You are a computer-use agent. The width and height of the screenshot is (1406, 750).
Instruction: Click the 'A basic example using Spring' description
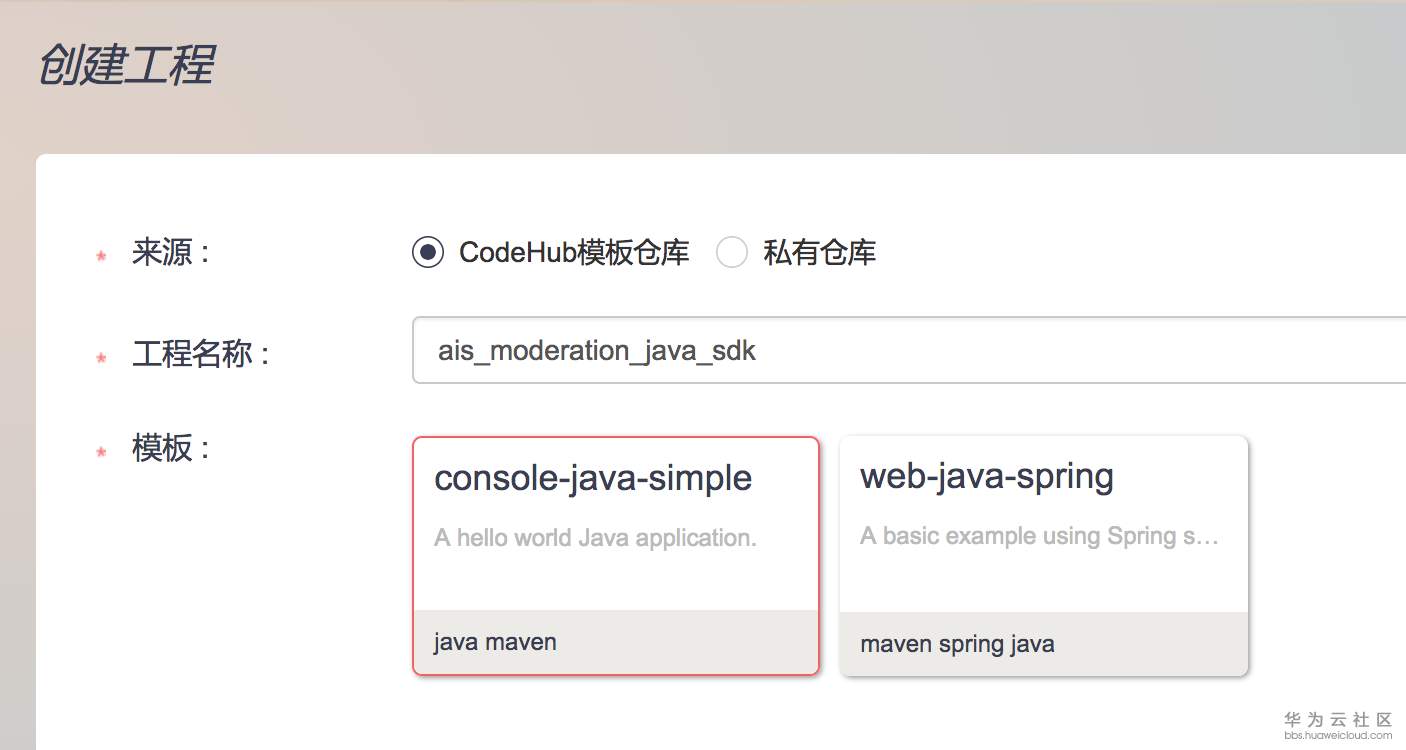click(1039, 536)
